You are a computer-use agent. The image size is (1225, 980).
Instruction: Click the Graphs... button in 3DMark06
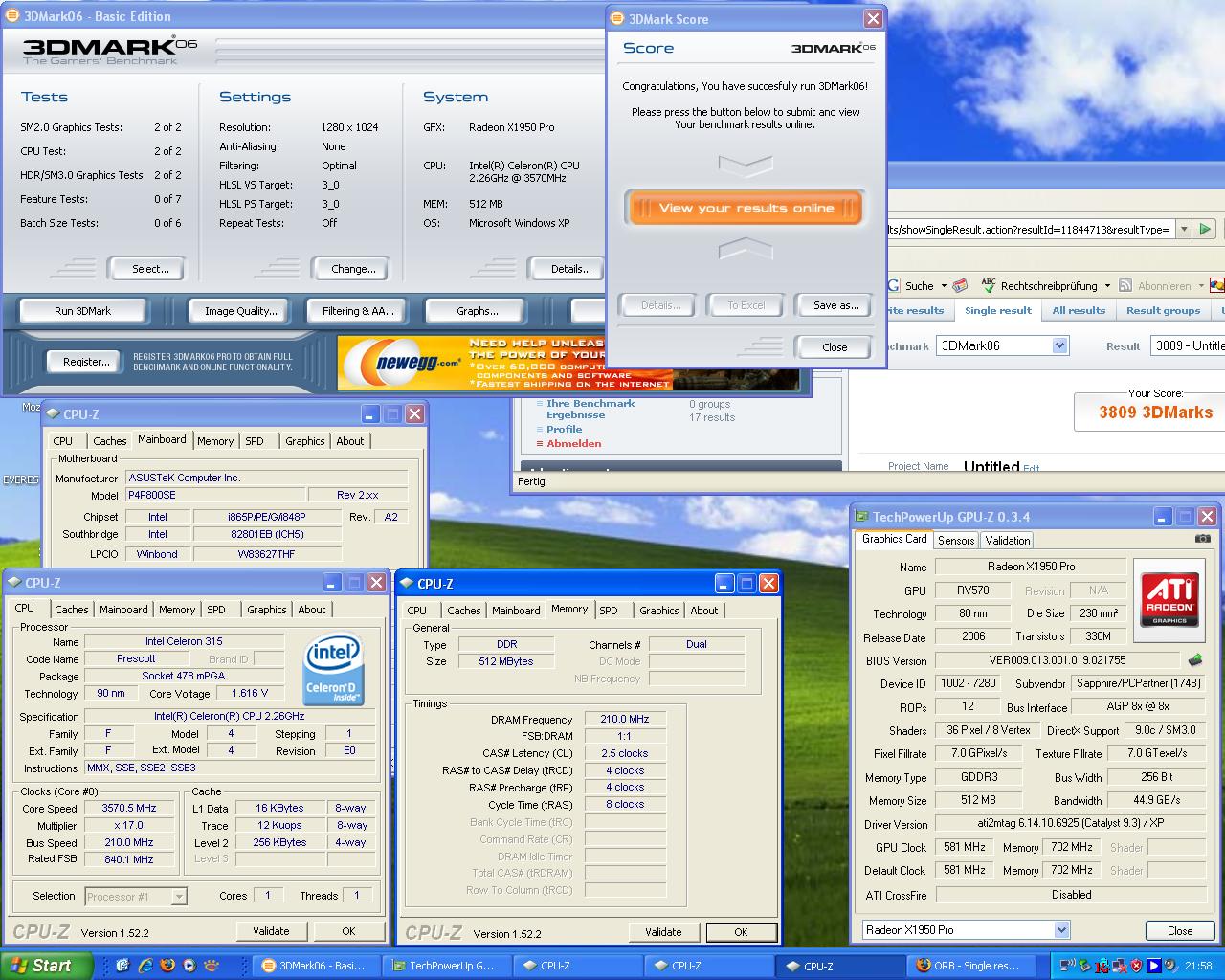coord(477,311)
